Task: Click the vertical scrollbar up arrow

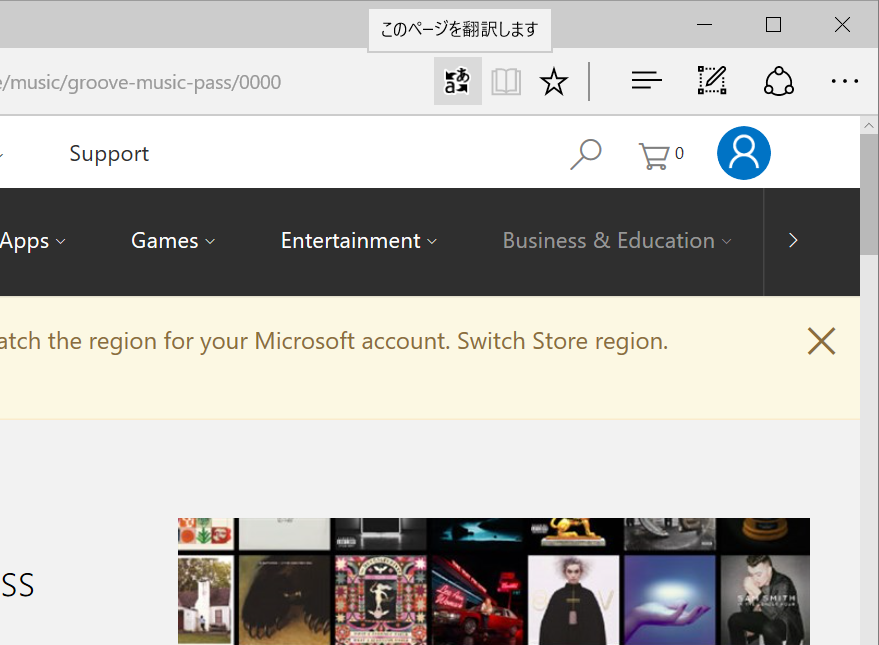Action: point(869,126)
